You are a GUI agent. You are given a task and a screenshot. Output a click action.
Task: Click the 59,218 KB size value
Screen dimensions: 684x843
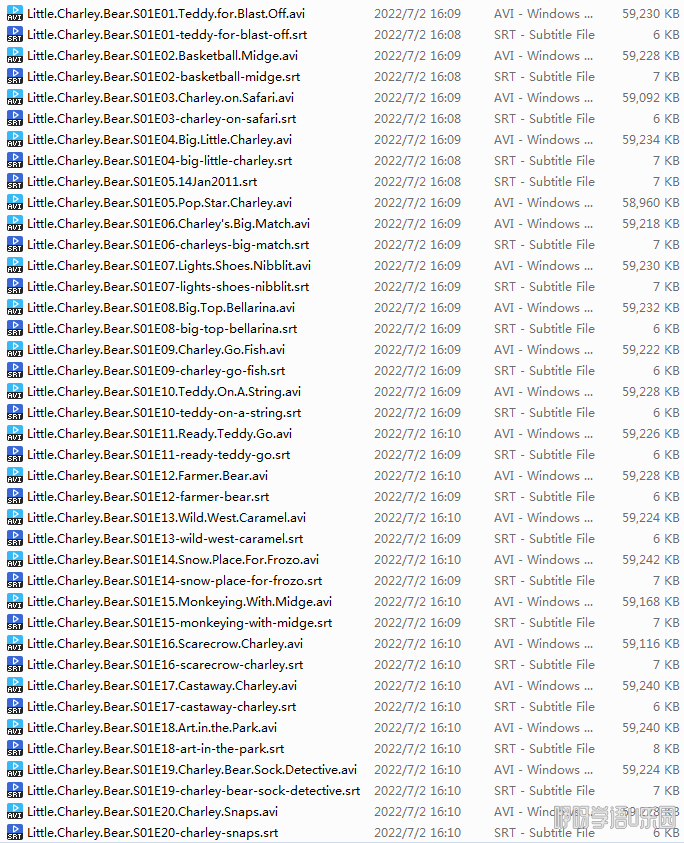pos(651,223)
